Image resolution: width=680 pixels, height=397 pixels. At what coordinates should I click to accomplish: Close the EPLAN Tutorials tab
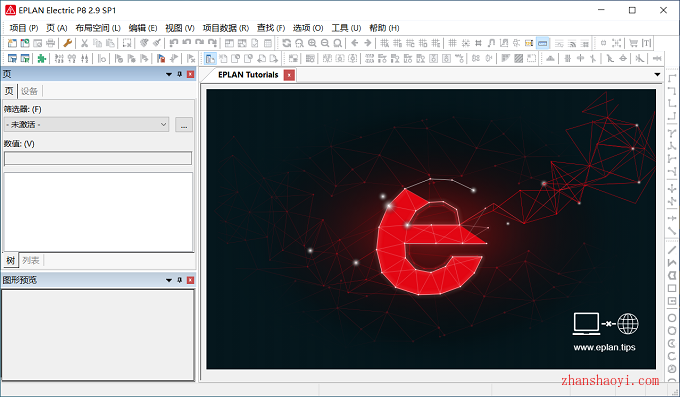tap(289, 75)
